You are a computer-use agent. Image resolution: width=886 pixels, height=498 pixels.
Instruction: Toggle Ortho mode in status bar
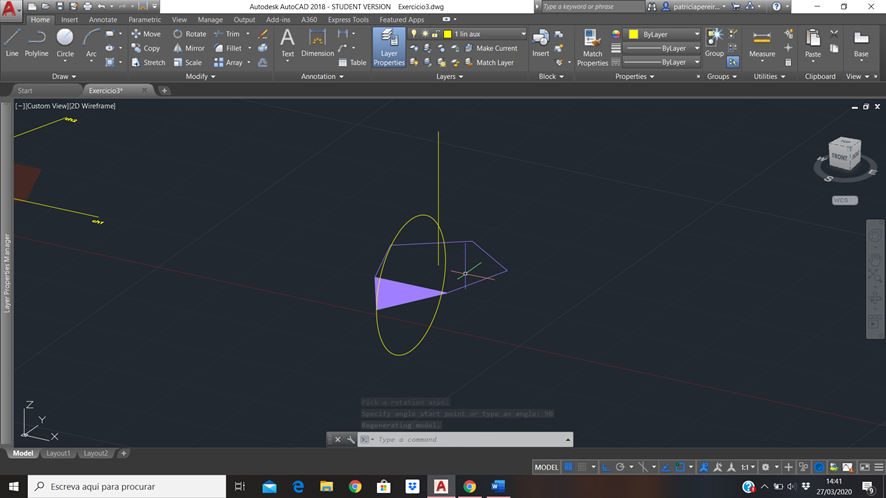606,467
